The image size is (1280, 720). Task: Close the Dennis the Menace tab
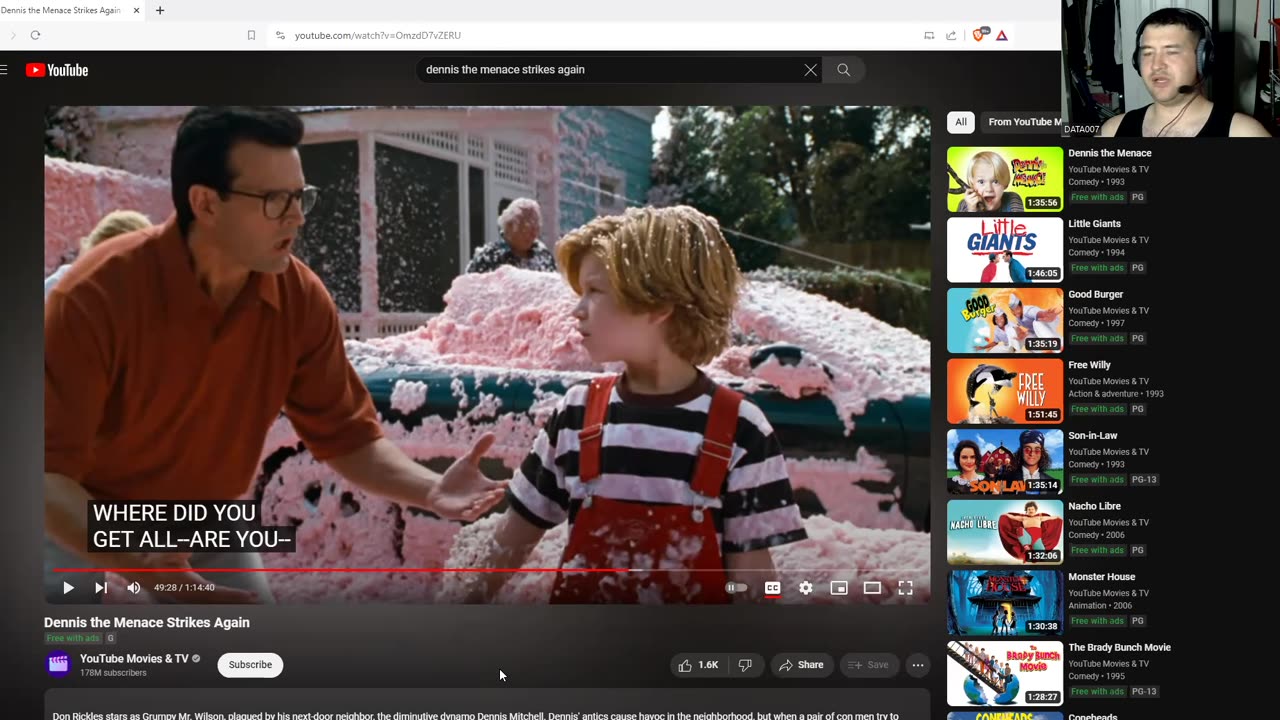[136, 10]
